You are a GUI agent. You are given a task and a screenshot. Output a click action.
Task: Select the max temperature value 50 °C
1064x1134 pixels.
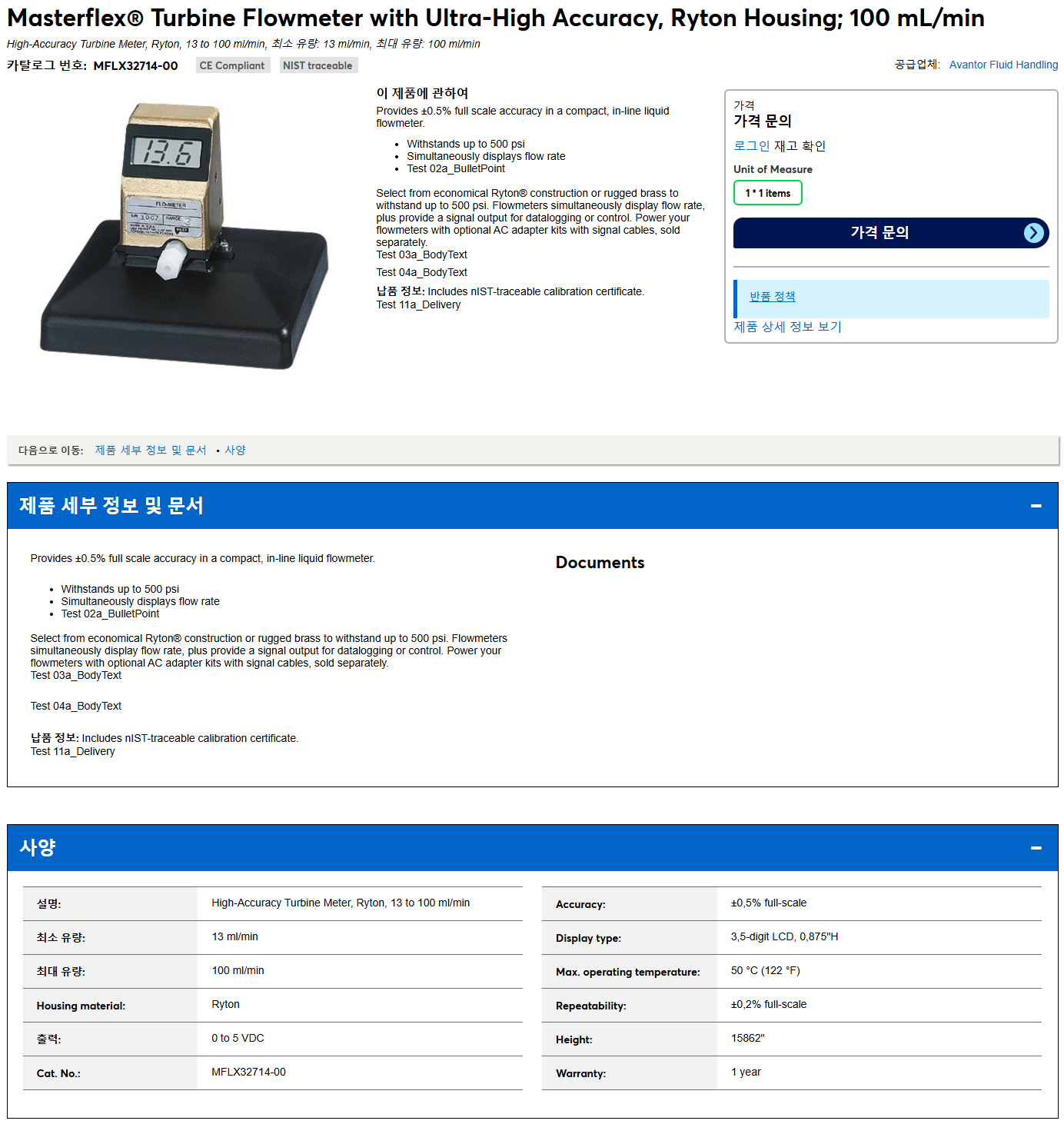tap(765, 970)
